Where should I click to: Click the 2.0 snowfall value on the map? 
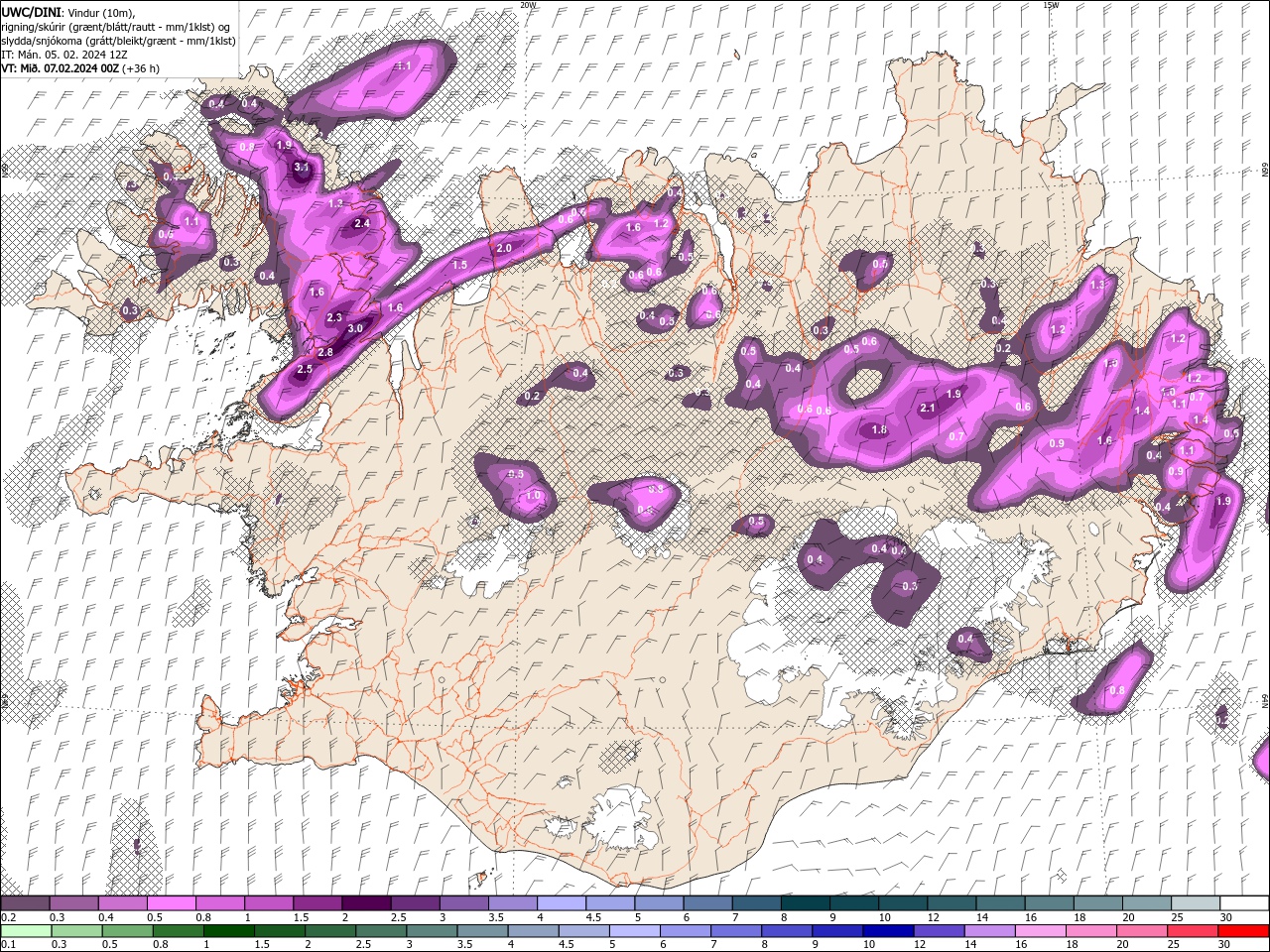click(504, 248)
